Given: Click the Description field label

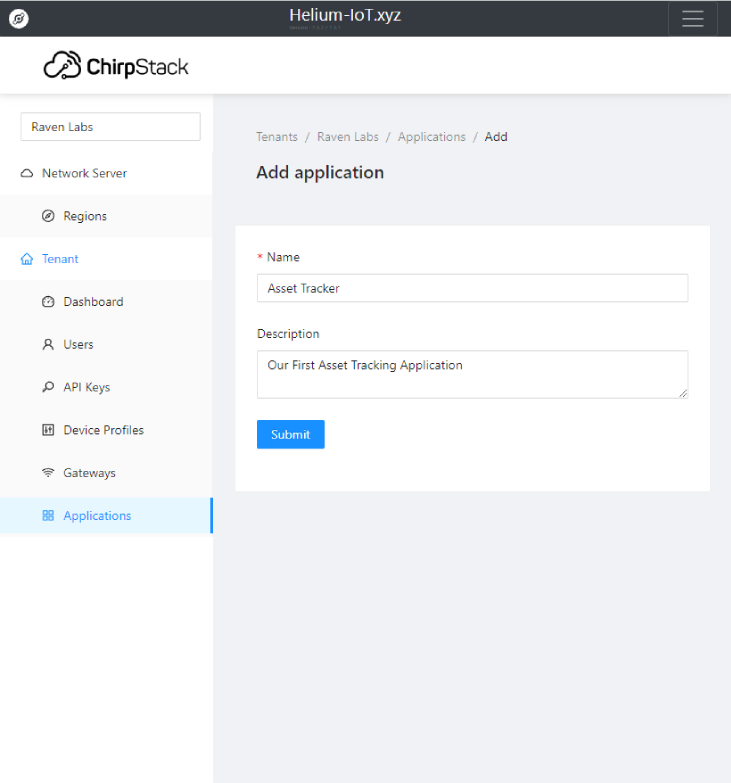Looking at the screenshot, I should point(288,334).
